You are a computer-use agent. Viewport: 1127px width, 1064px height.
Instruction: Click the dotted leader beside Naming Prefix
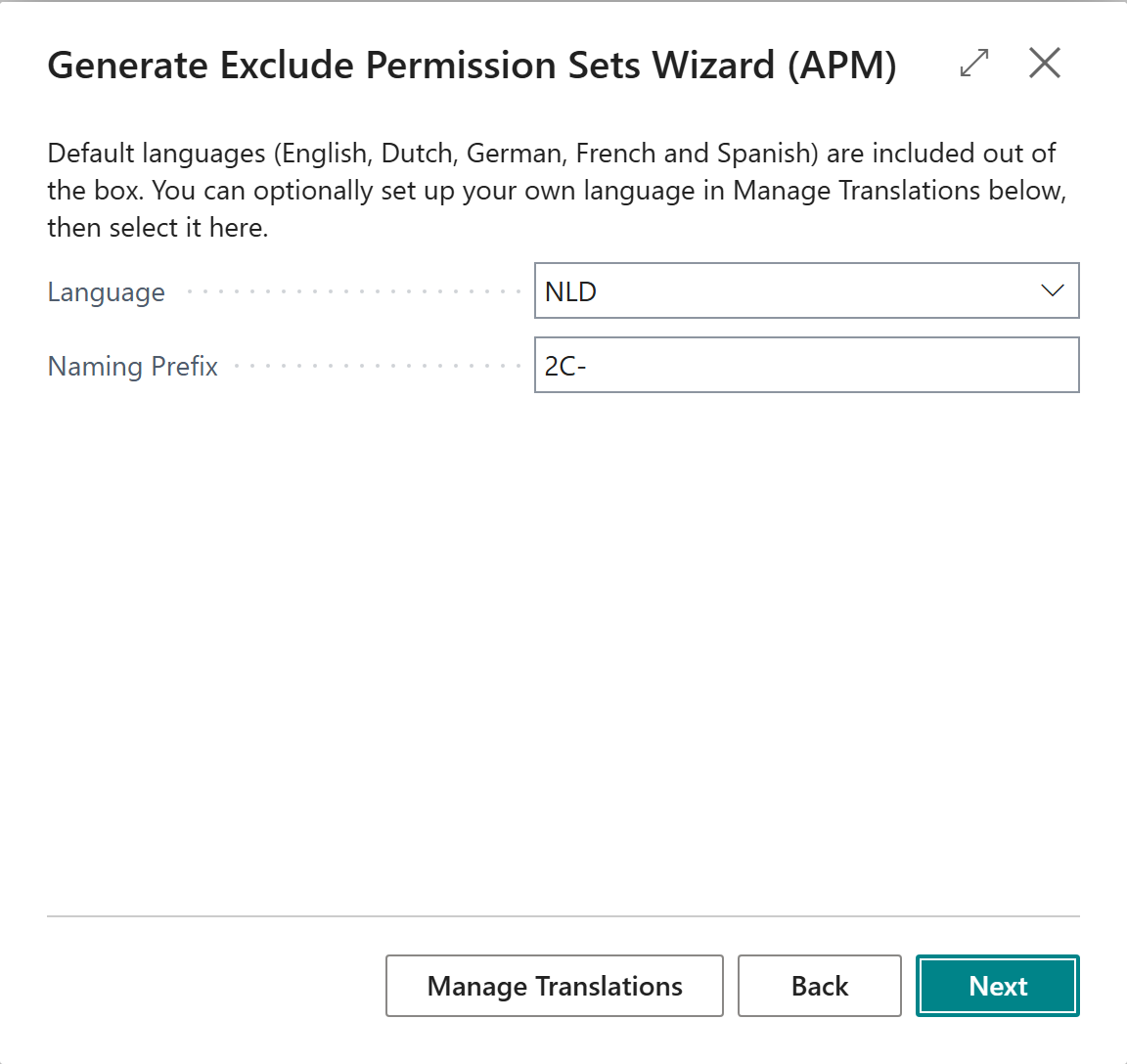pyautogui.click(x=378, y=366)
